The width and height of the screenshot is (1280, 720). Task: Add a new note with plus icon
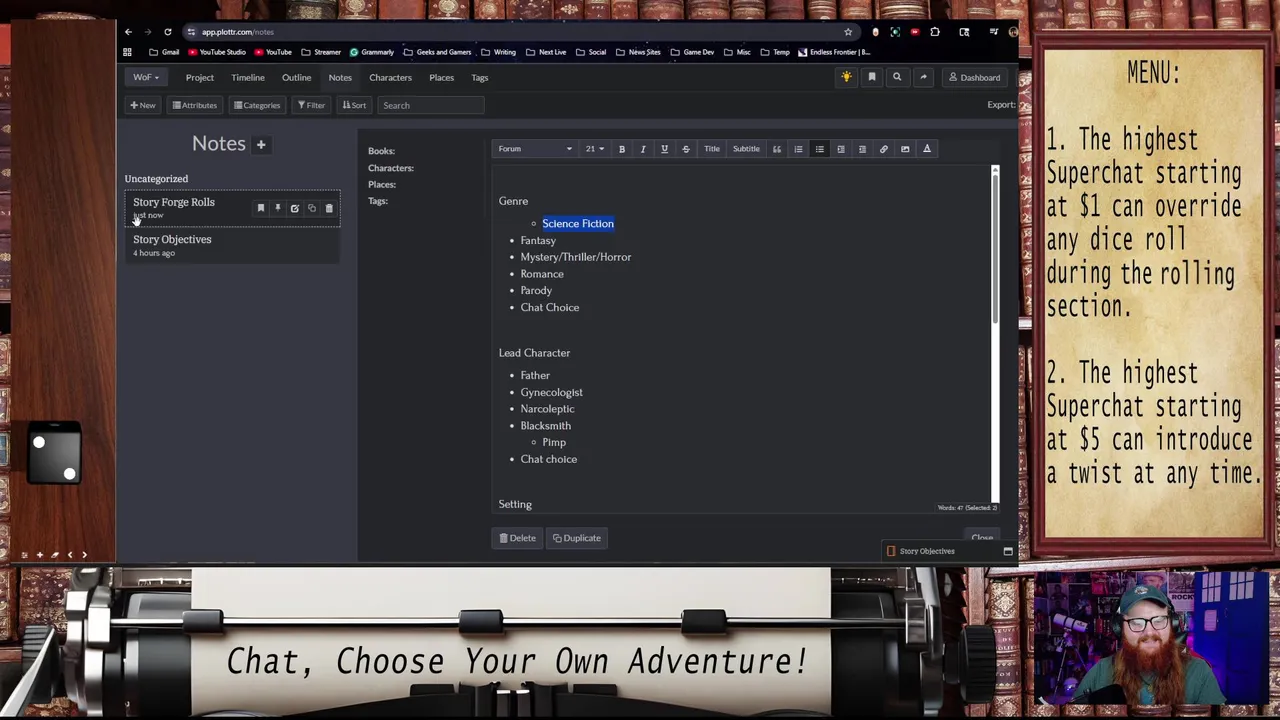click(261, 144)
